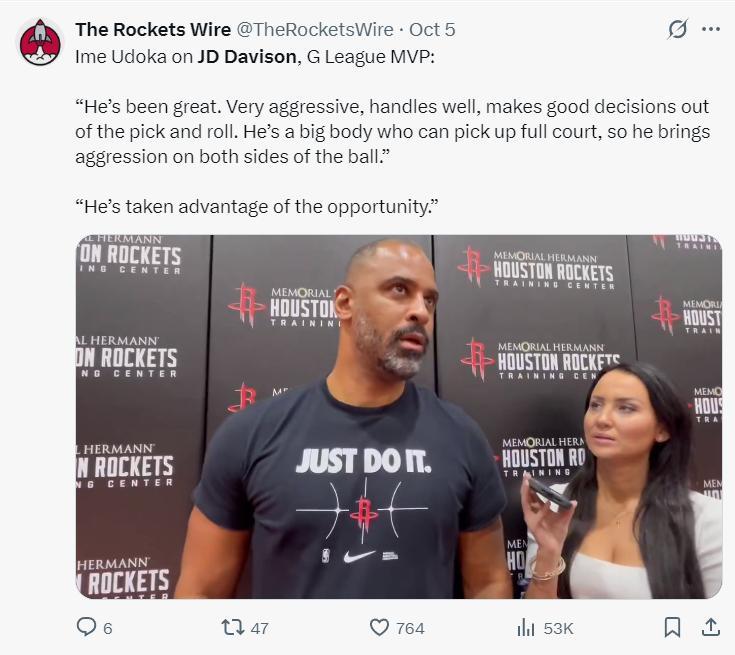This screenshot has height=655, width=735.
Task: Bookmark this post
Action: (673, 627)
